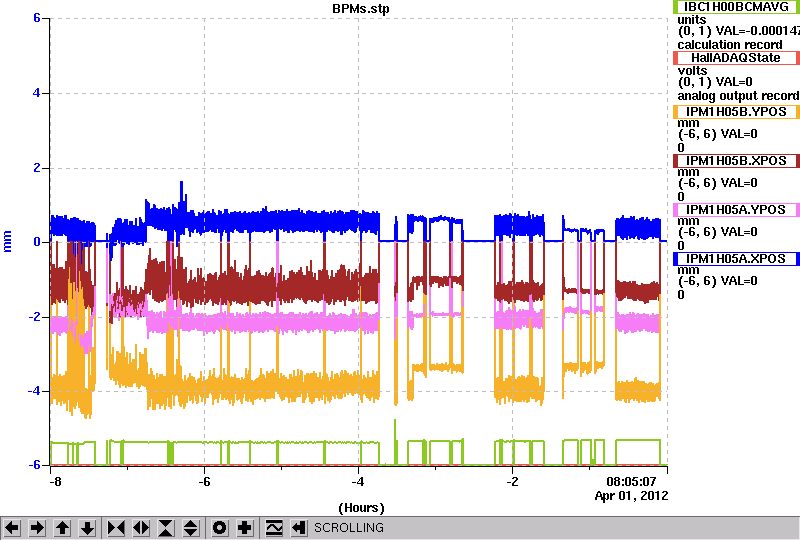This screenshot has width=800, height=540.
Task: Click the plus icon in the toolbar
Action: pos(245,528)
